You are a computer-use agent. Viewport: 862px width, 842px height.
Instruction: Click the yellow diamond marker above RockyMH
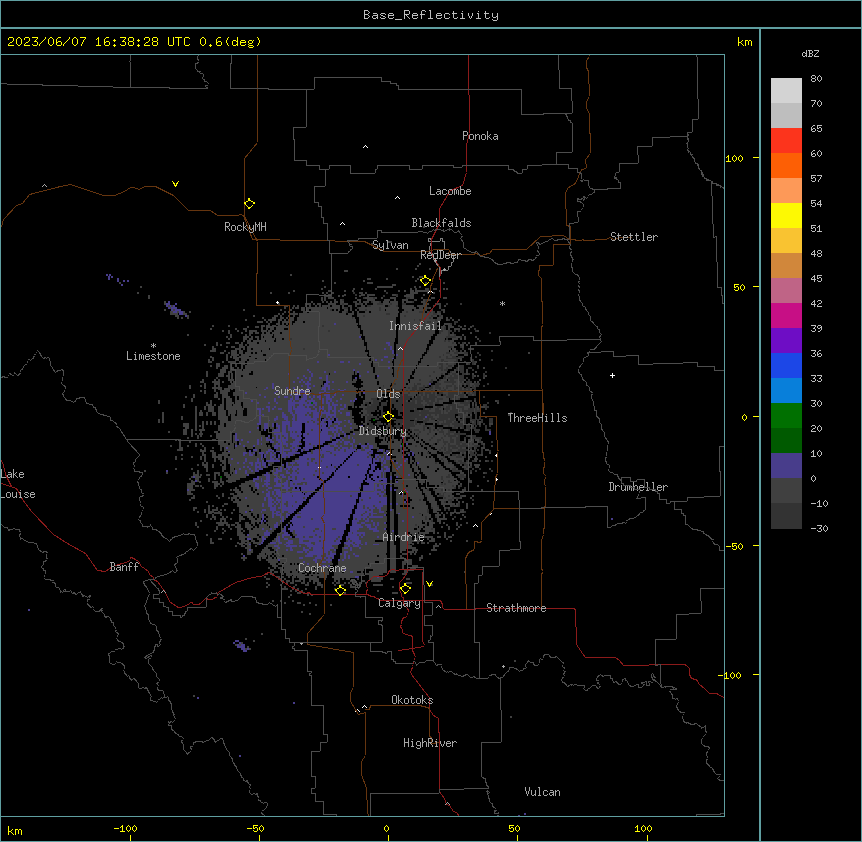[x=249, y=204]
